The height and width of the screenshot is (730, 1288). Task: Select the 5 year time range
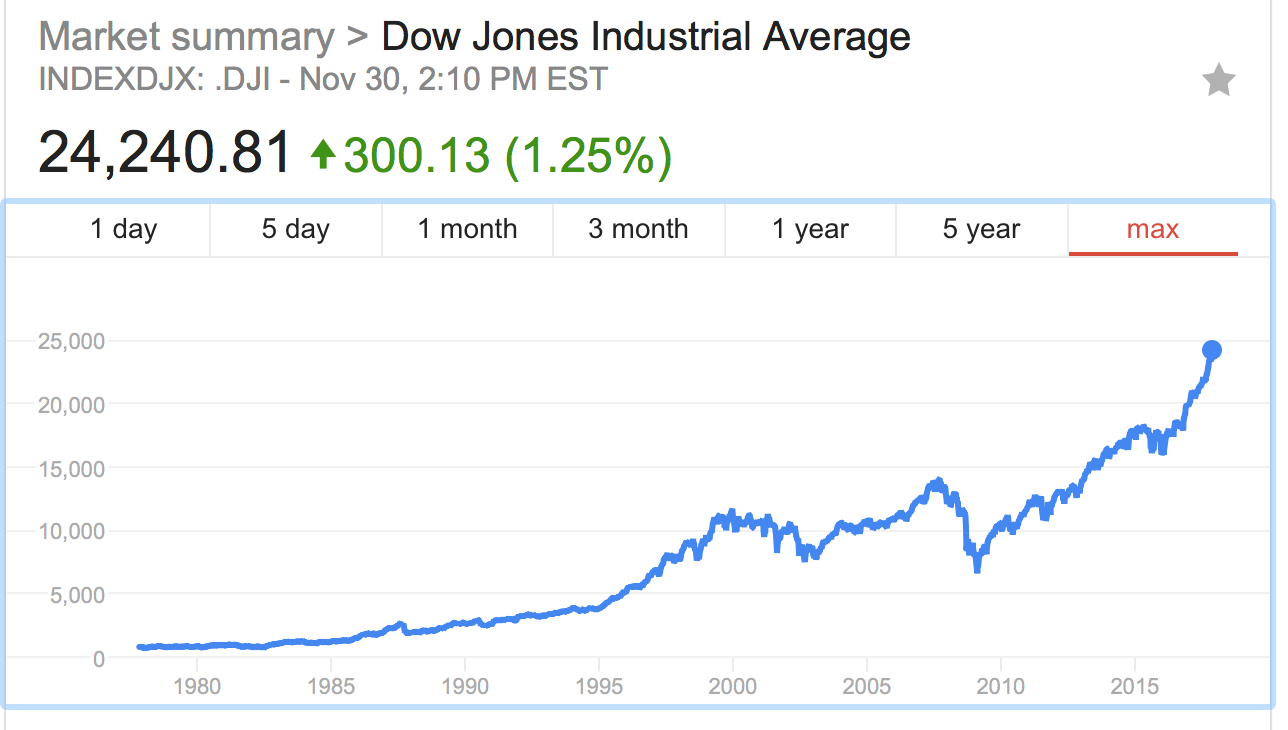pyautogui.click(x=981, y=229)
